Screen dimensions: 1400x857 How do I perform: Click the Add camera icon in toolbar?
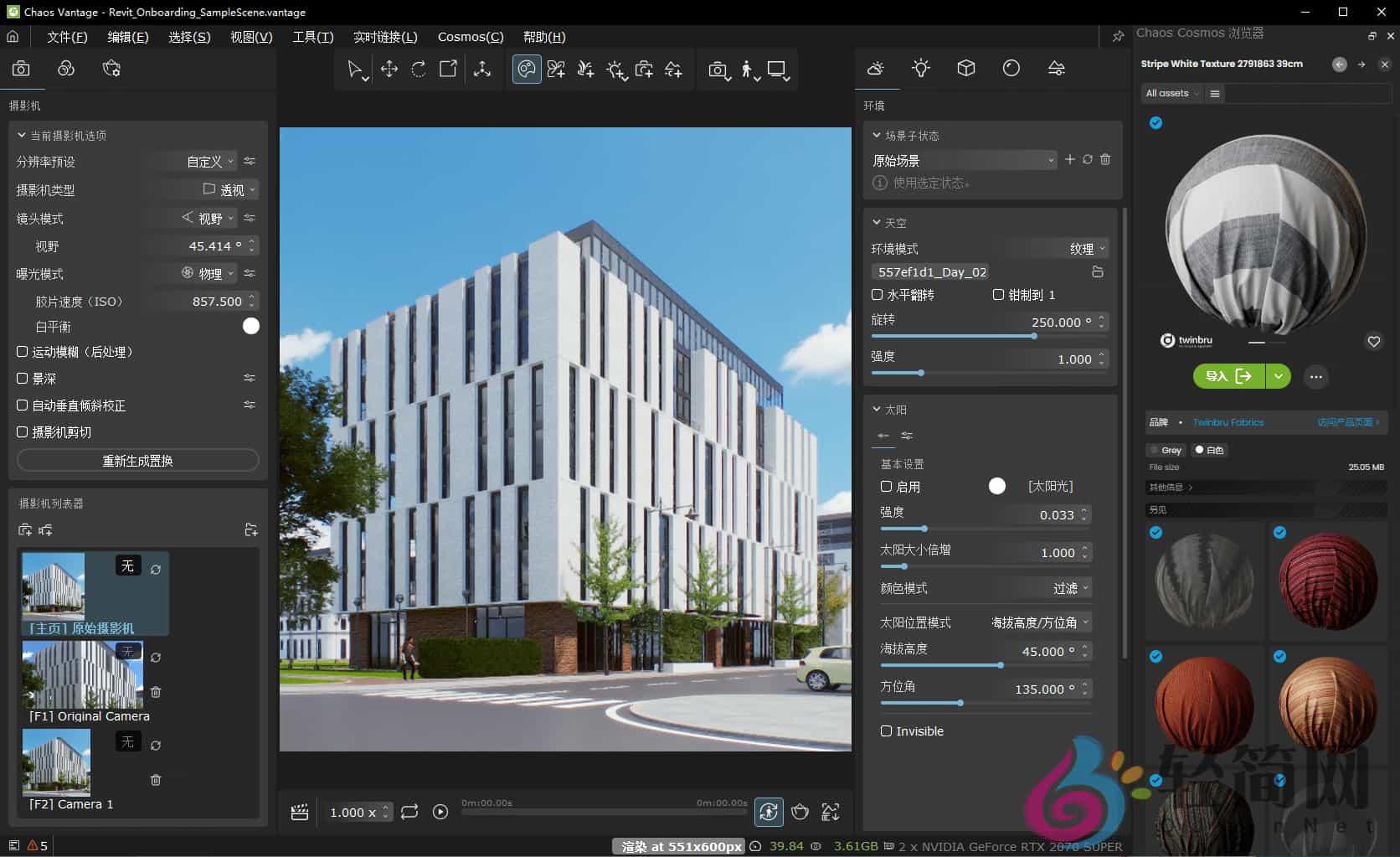[x=645, y=70]
